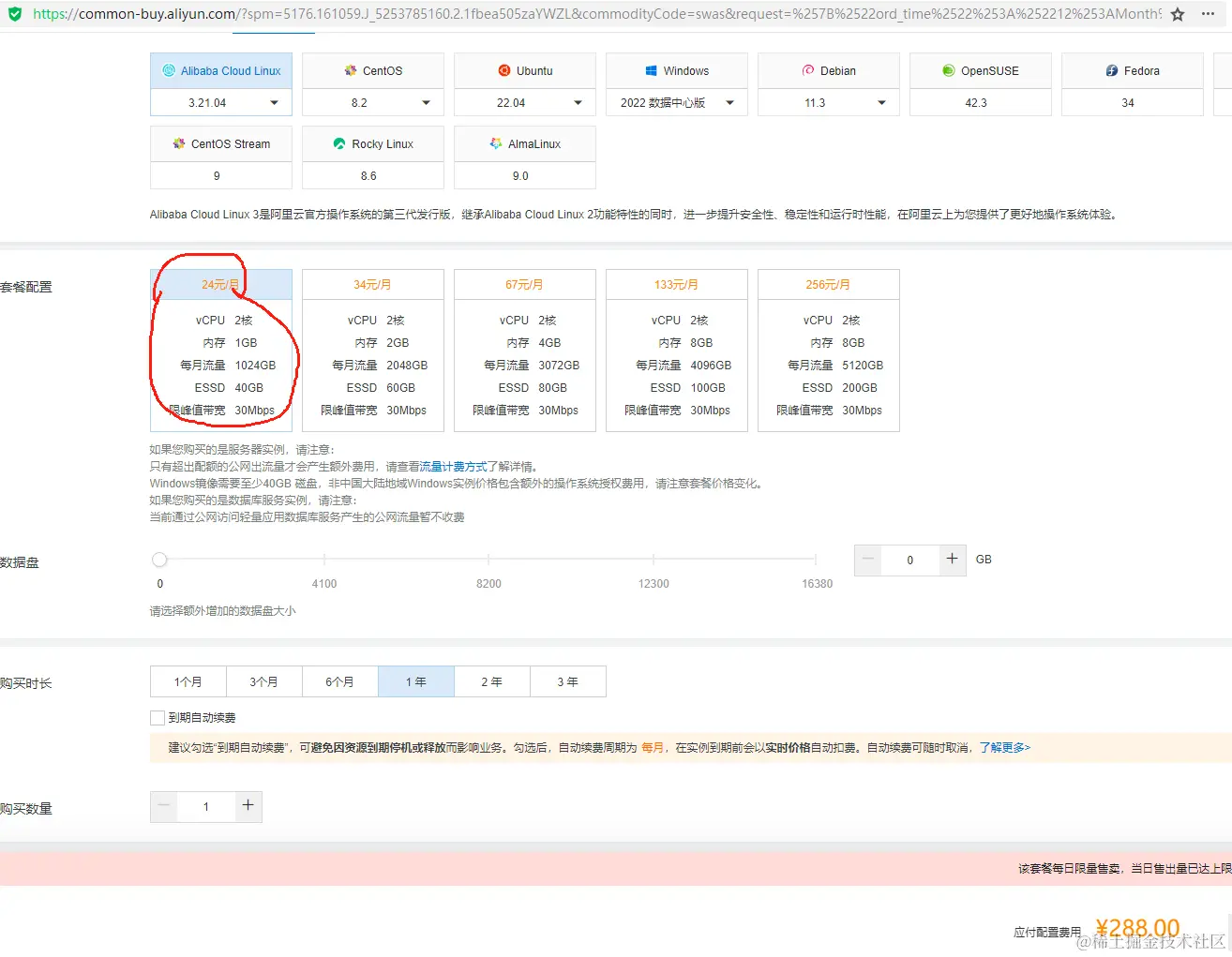Click the 内存 4GB row
Image resolution: width=1232 pixels, height=957 pixels.
pos(533,343)
